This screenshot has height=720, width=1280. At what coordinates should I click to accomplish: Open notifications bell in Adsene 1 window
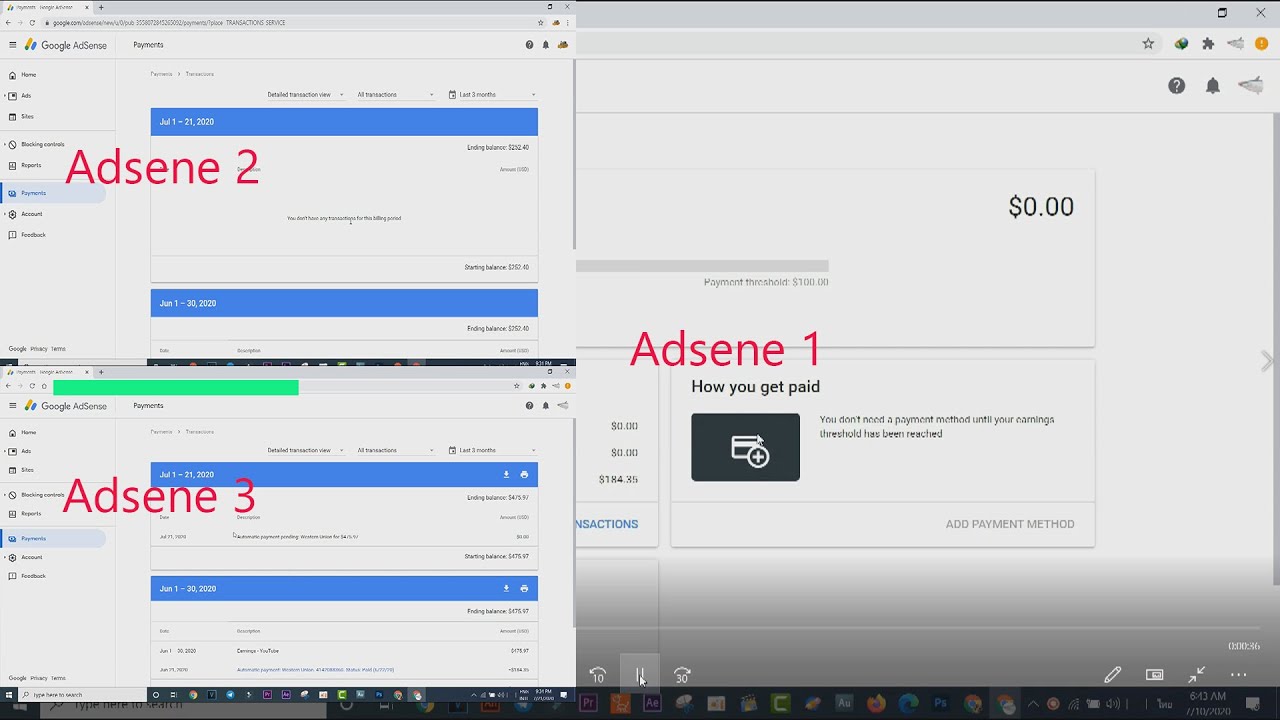pyautogui.click(x=1213, y=86)
